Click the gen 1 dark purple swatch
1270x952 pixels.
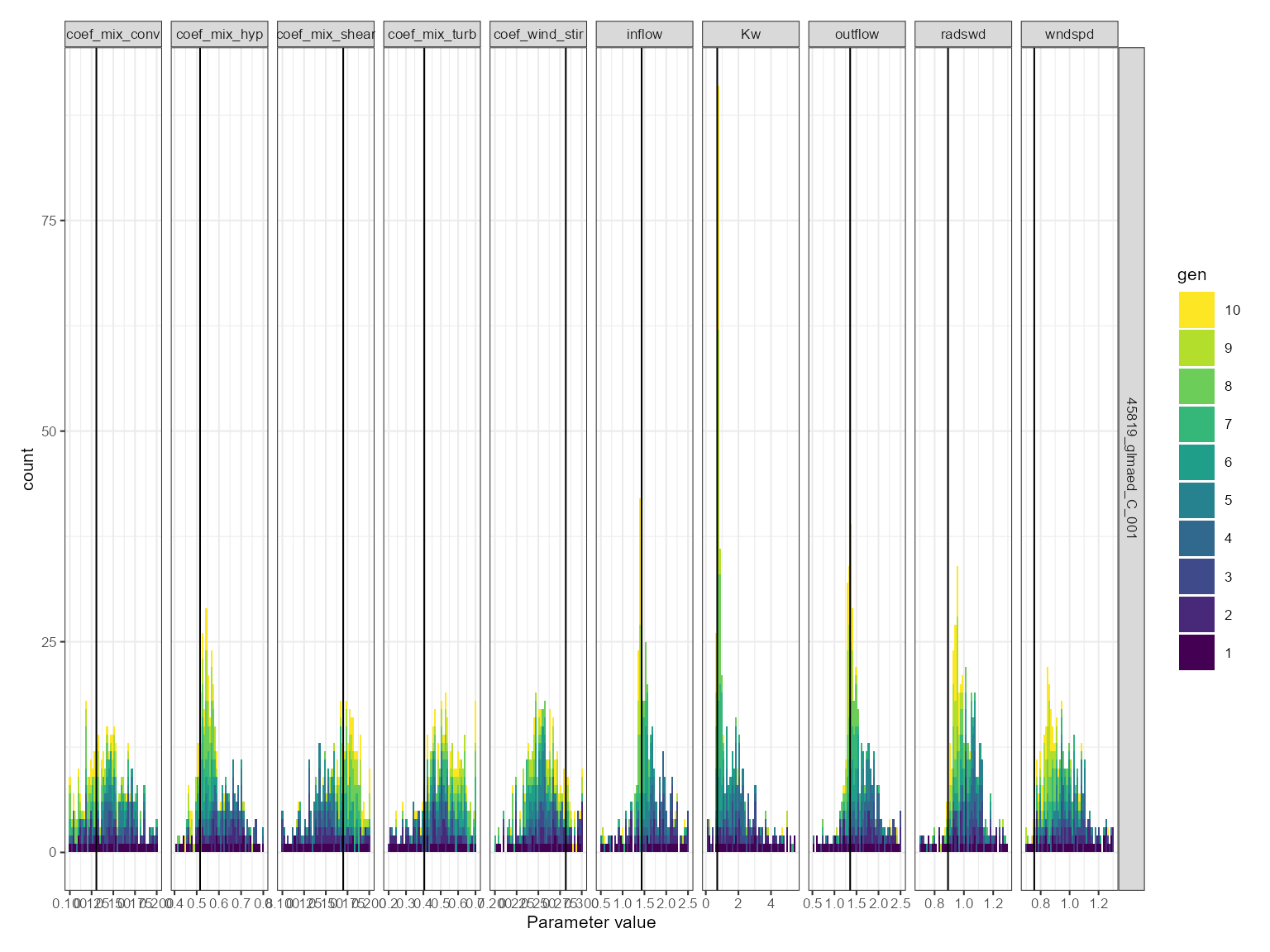coord(1196,653)
